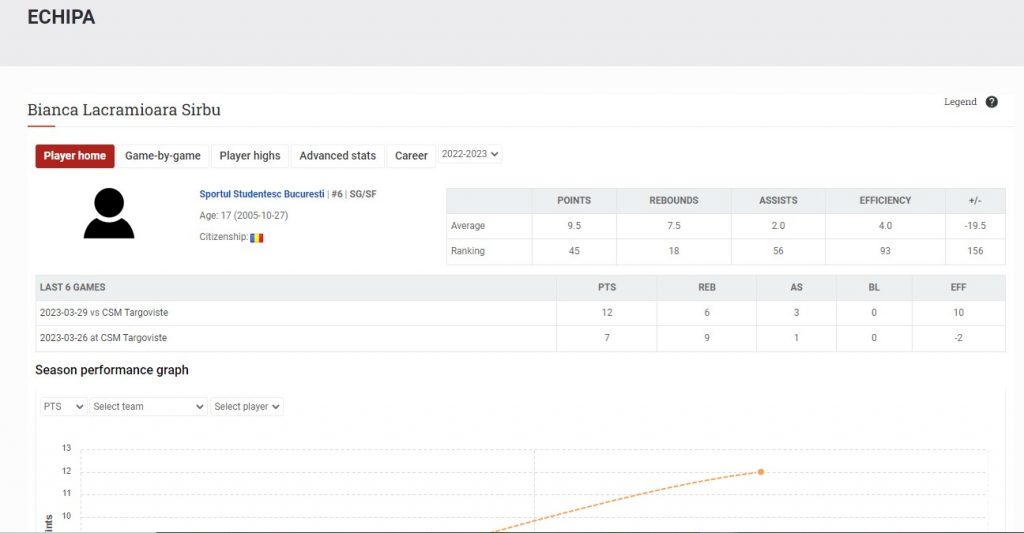1024x533 pixels.
Task: Click the Romanian flag citizenship icon
Action: coord(257,237)
